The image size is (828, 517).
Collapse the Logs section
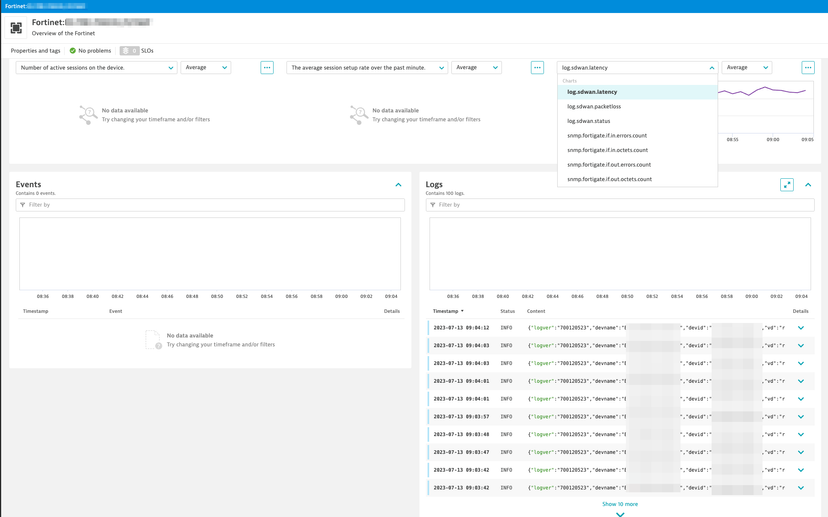point(808,185)
